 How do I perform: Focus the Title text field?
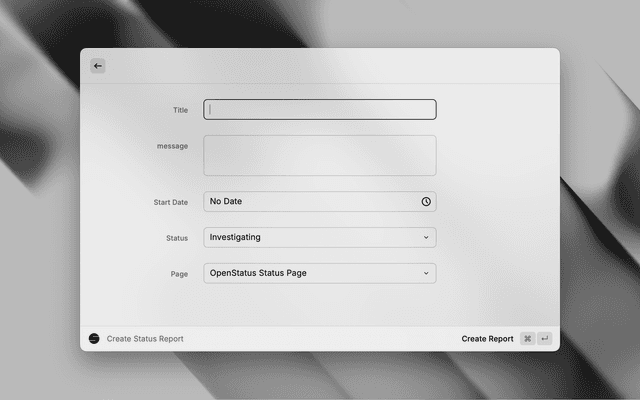(x=320, y=110)
